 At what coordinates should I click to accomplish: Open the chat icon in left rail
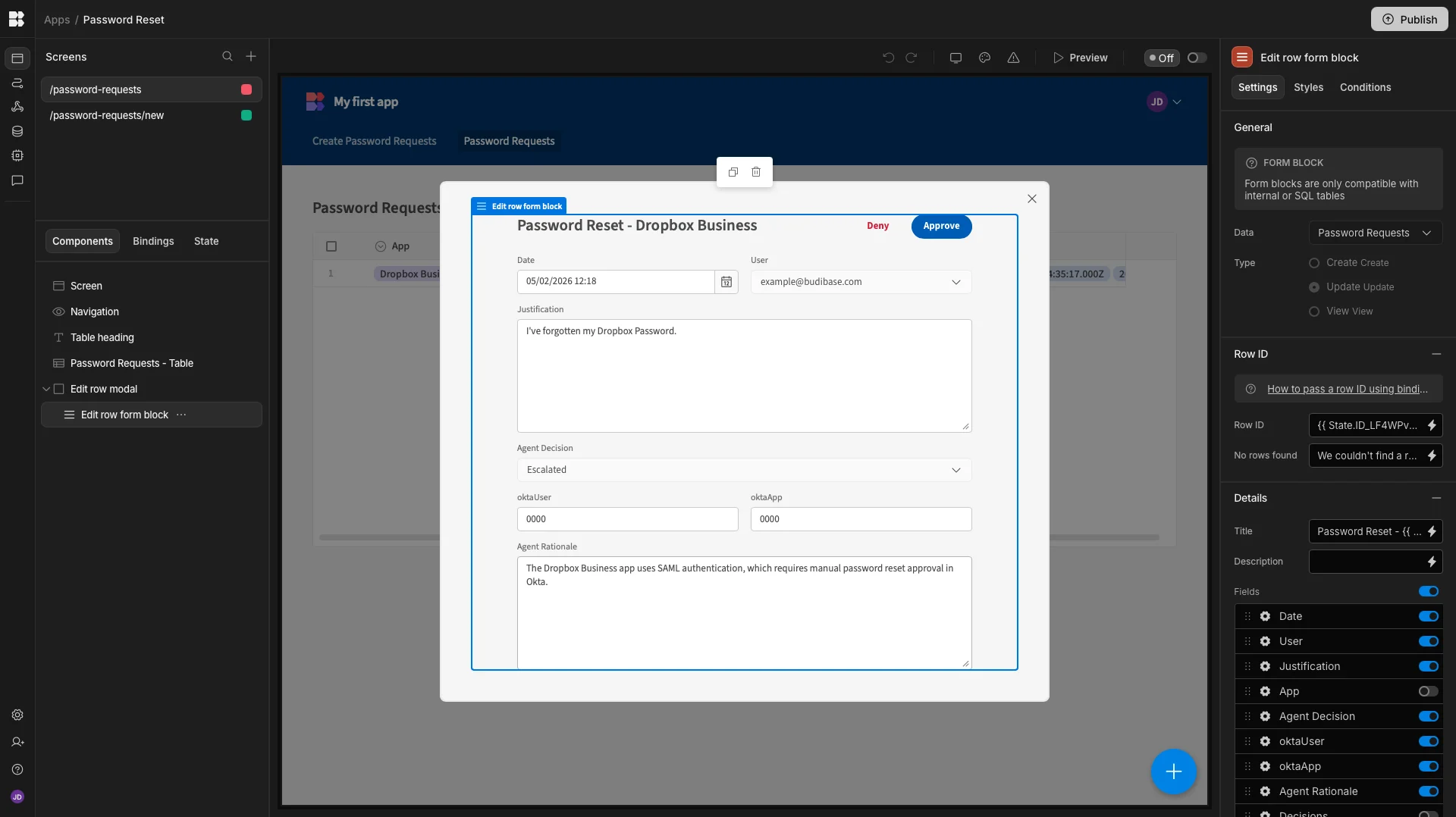point(17,180)
